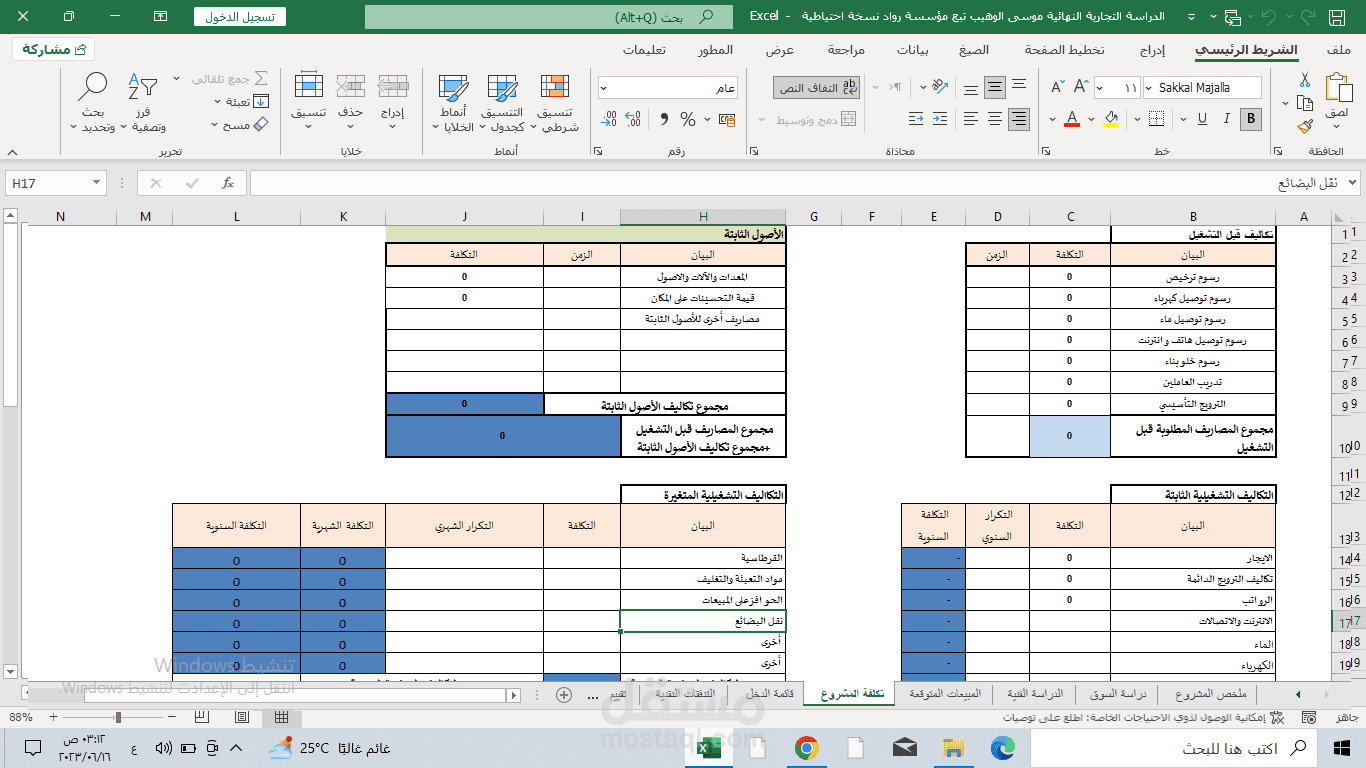Image resolution: width=1366 pixels, height=768 pixels.
Task: Click the Sign in (تسجيل الدخول) button
Action: point(240,17)
